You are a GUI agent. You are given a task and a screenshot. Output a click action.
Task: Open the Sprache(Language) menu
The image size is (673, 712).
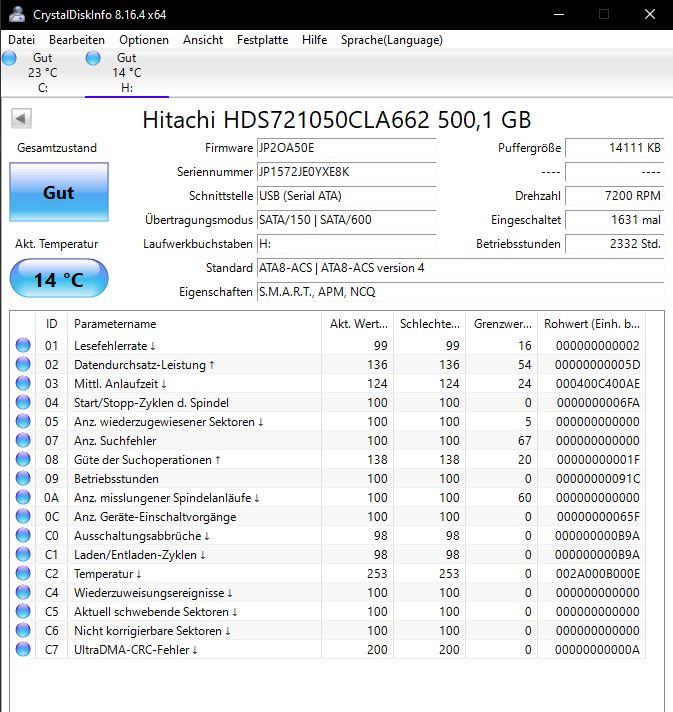pyautogui.click(x=391, y=40)
